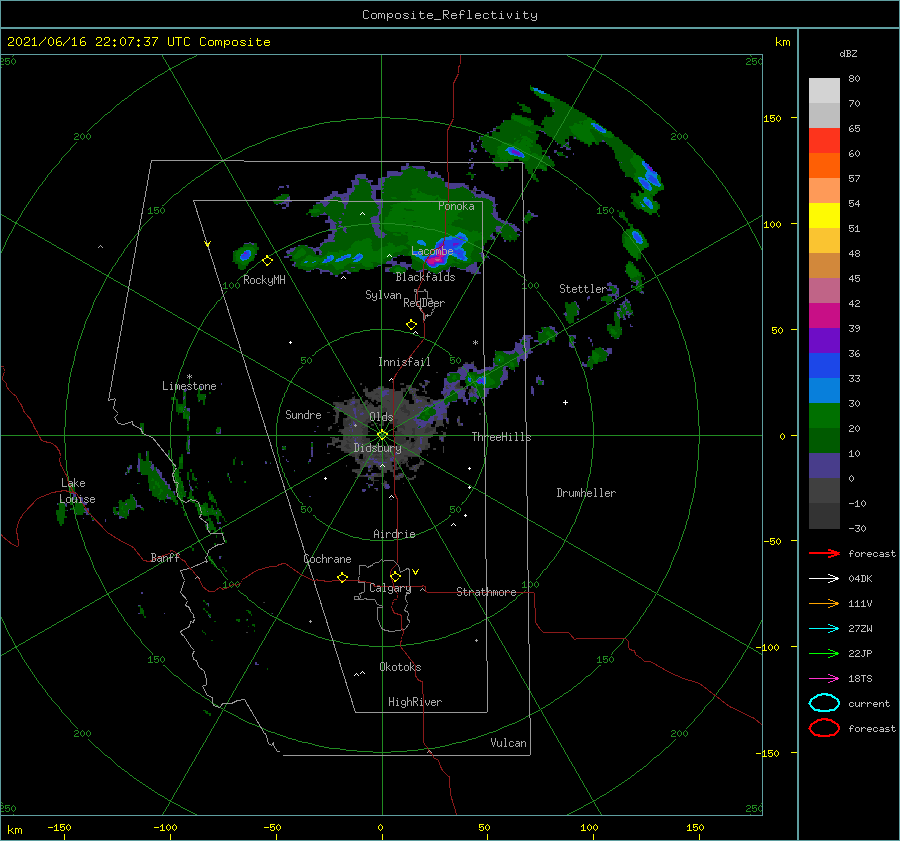Click the yellow diamond marker beside RockyMH
Screen dimensions: 900x841
click(267, 261)
